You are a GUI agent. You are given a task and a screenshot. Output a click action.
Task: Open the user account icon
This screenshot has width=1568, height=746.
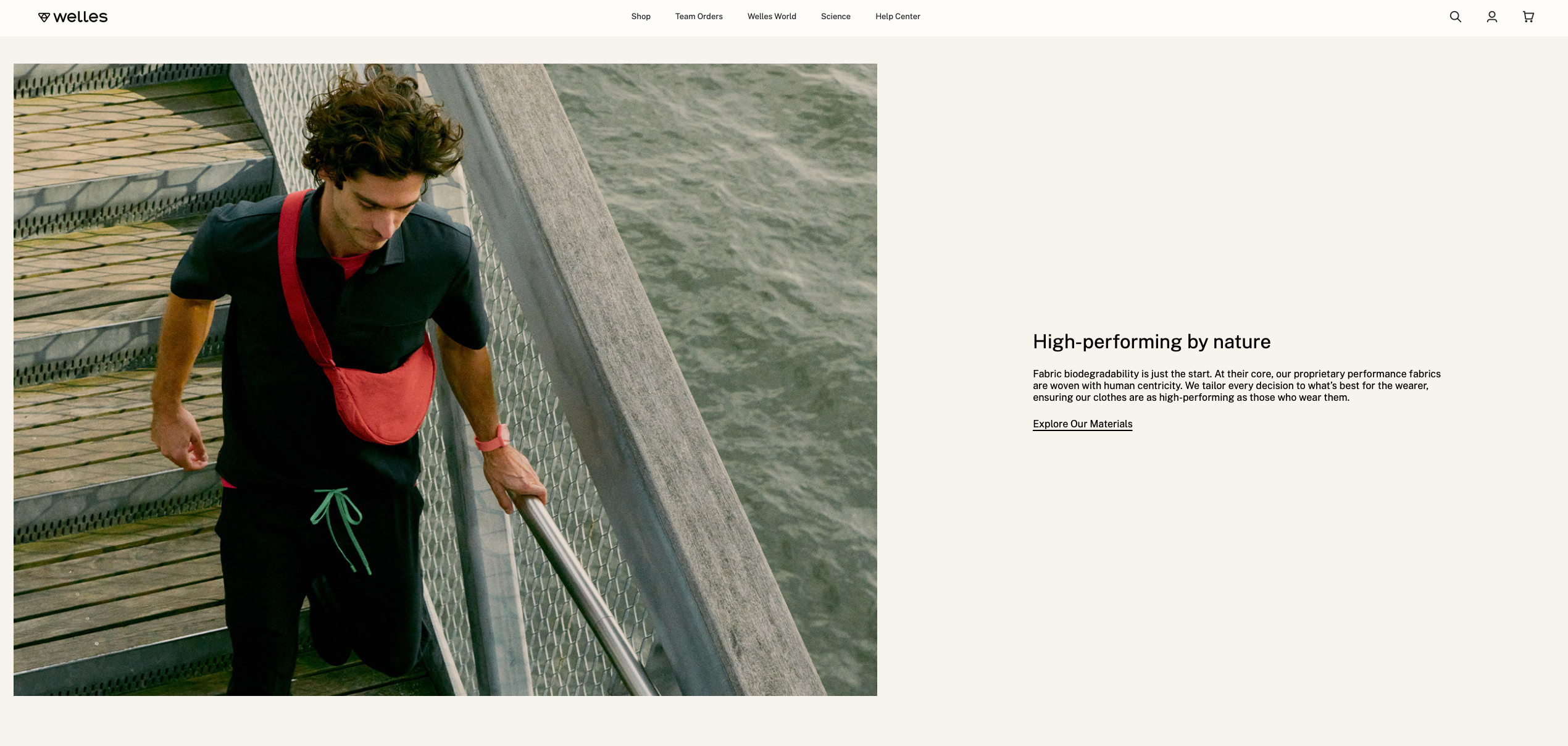[1491, 17]
